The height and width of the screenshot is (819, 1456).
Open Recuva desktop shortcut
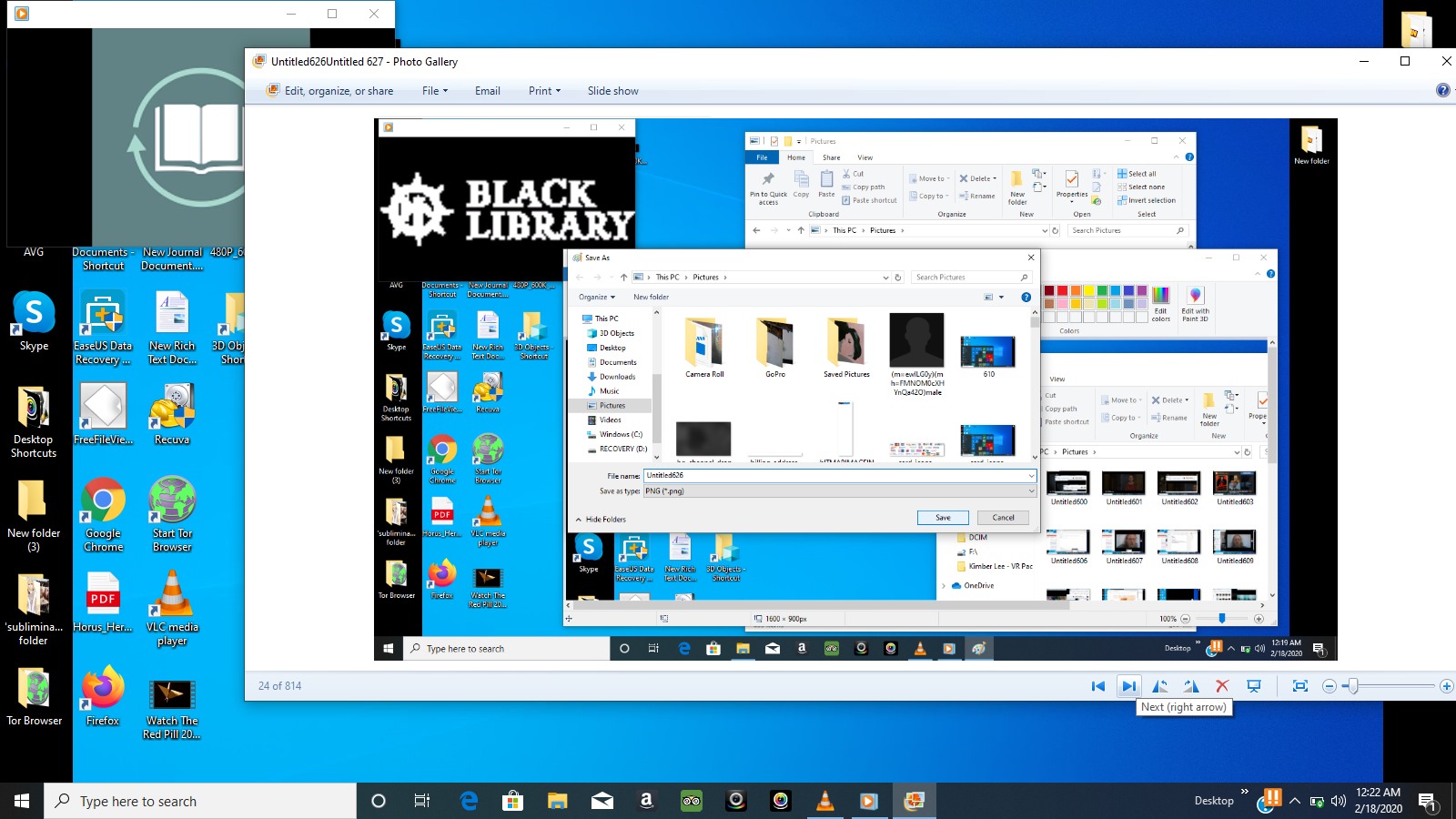click(172, 414)
